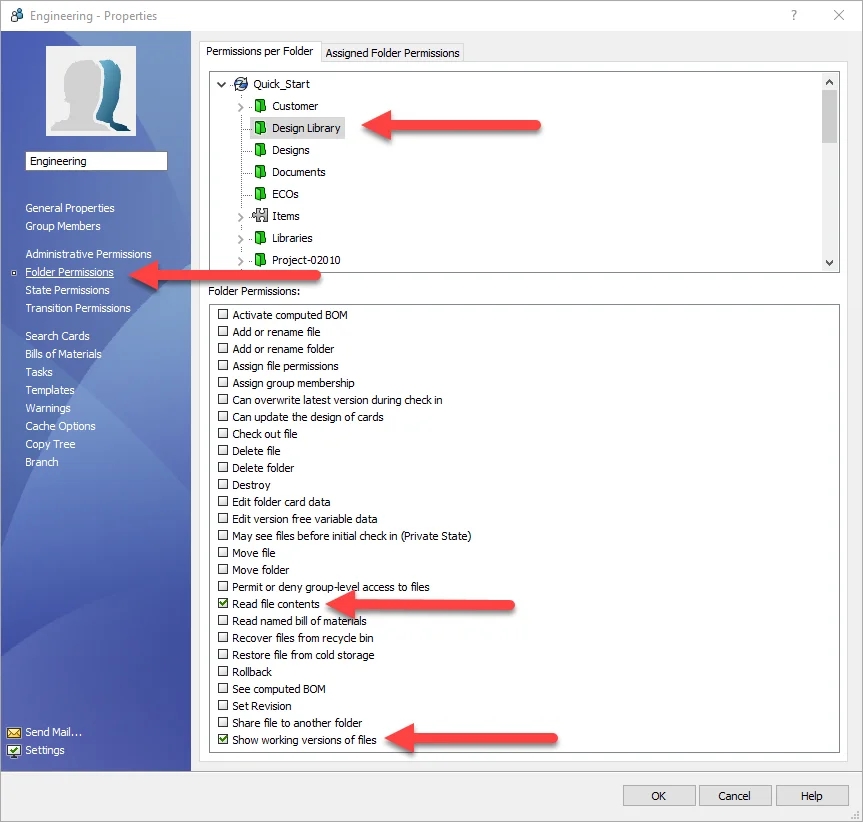863x822 pixels.
Task: Open Branch settings
Action: click(41, 462)
